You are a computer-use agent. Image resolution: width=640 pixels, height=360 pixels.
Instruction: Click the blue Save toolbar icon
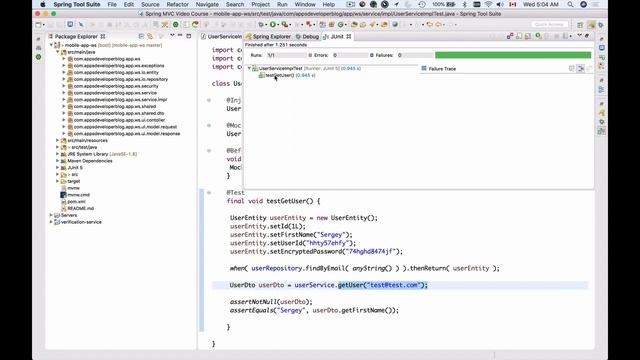pos(70,24)
